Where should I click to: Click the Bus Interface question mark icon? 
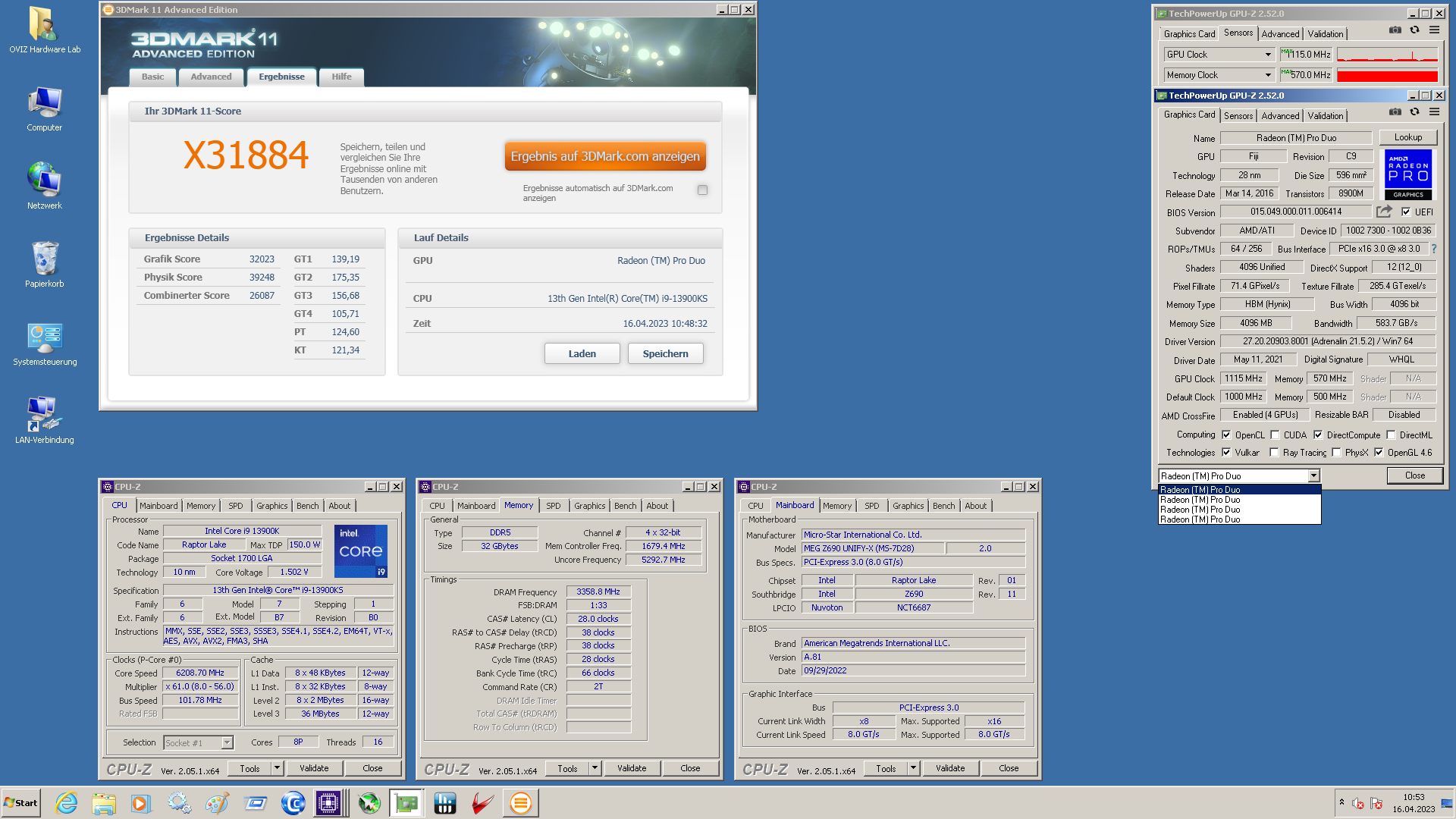pos(1433,249)
